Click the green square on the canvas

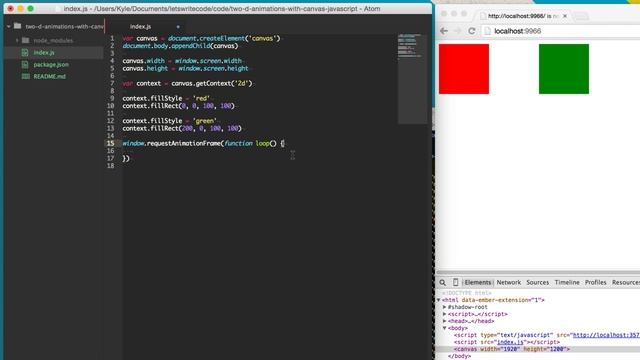pyautogui.click(x=564, y=69)
